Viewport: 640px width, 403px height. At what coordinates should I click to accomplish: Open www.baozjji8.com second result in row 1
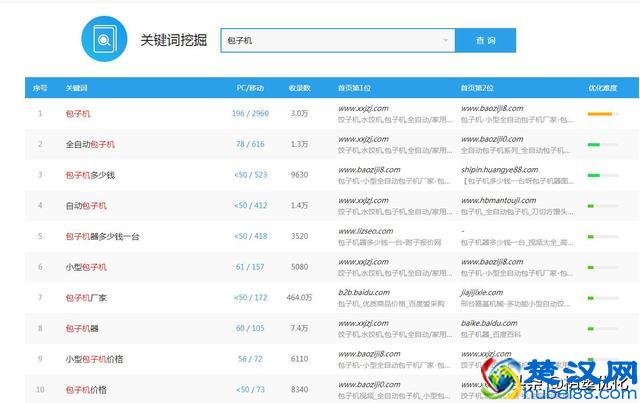(492, 108)
